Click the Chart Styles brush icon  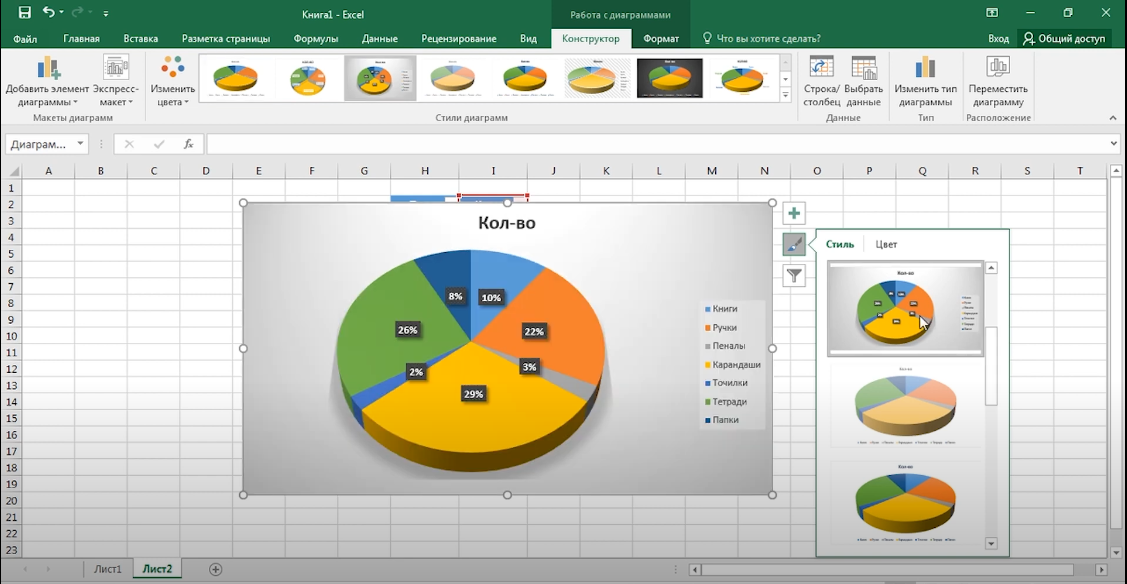tap(794, 244)
